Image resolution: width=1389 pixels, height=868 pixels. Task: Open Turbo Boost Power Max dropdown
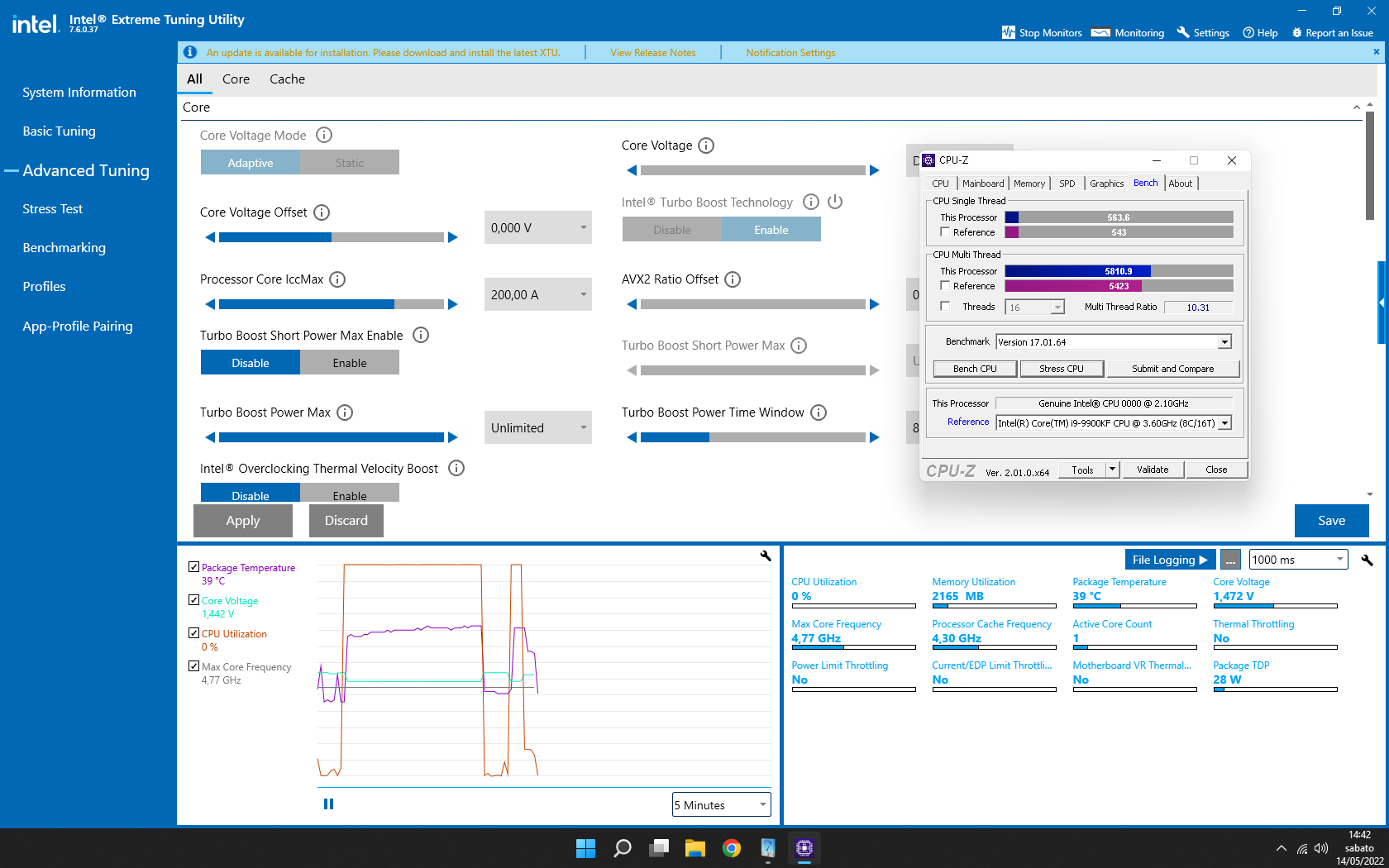(538, 427)
